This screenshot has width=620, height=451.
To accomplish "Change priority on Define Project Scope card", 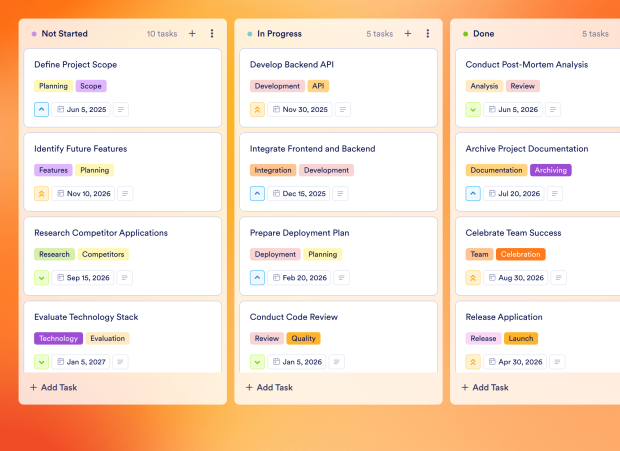I will click(41, 109).
